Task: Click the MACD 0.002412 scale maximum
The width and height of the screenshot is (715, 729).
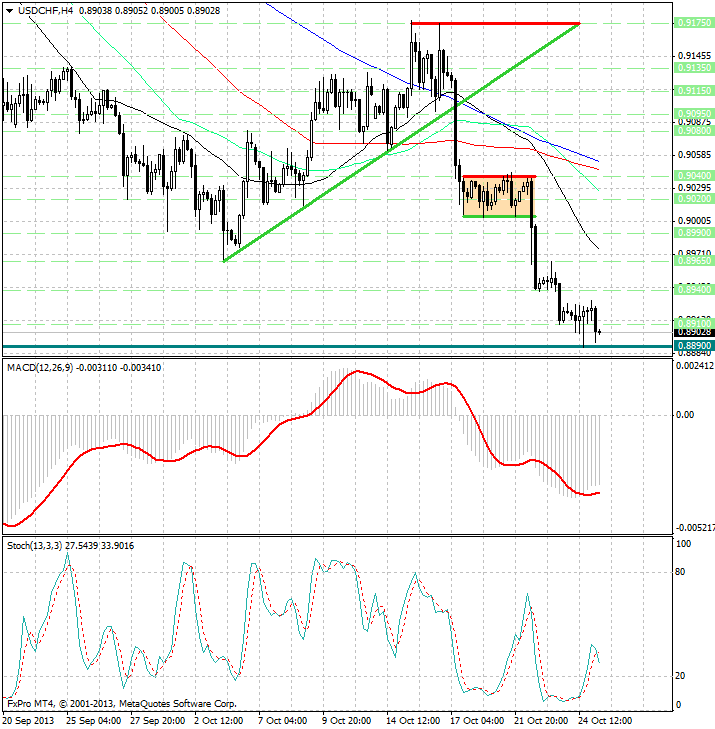Action: point(695,366)
